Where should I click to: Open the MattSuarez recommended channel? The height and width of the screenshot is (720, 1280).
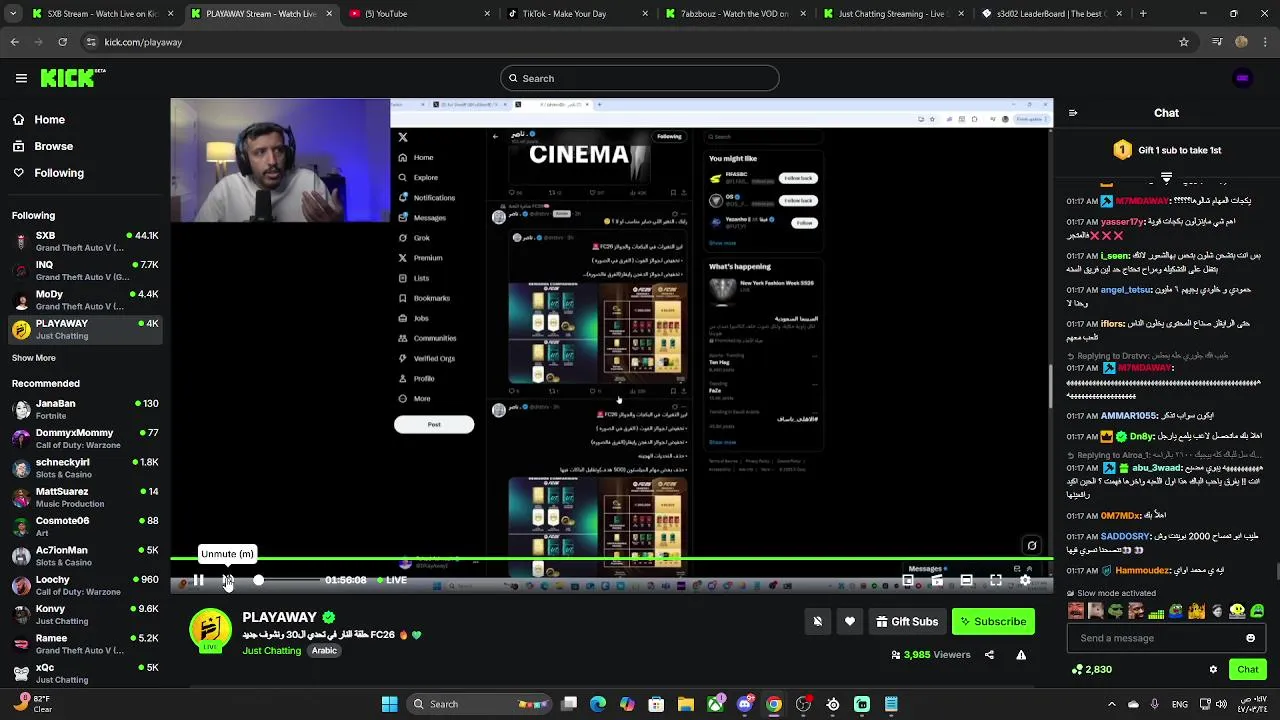pyautogui.click(x=85, y=497)
